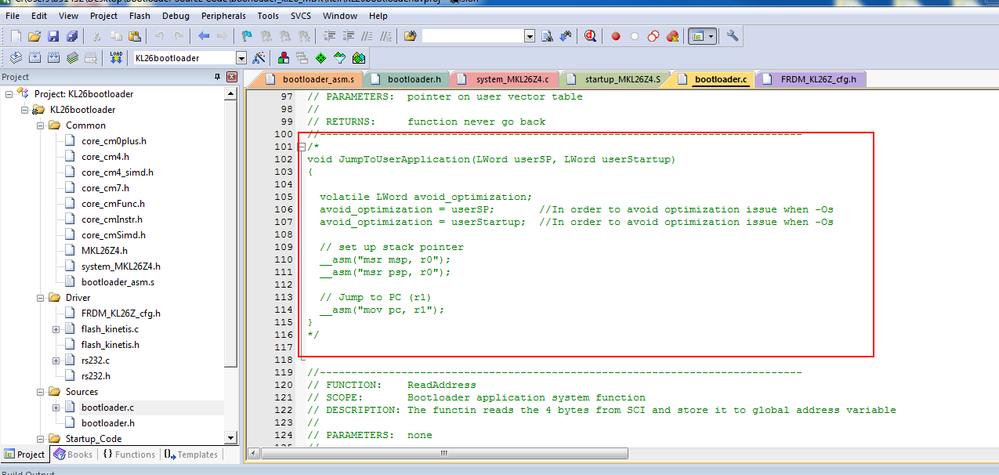Collapse the Sources folder
This screenshot has height=475, width=999.
[40, 392]
